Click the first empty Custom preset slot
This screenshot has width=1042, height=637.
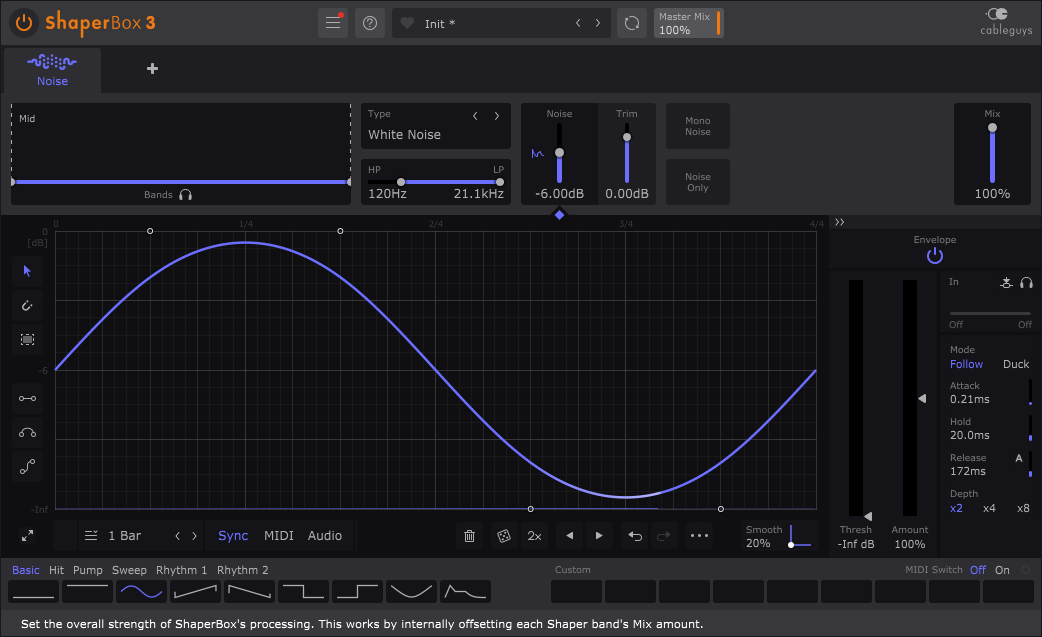tap(576, 591)
